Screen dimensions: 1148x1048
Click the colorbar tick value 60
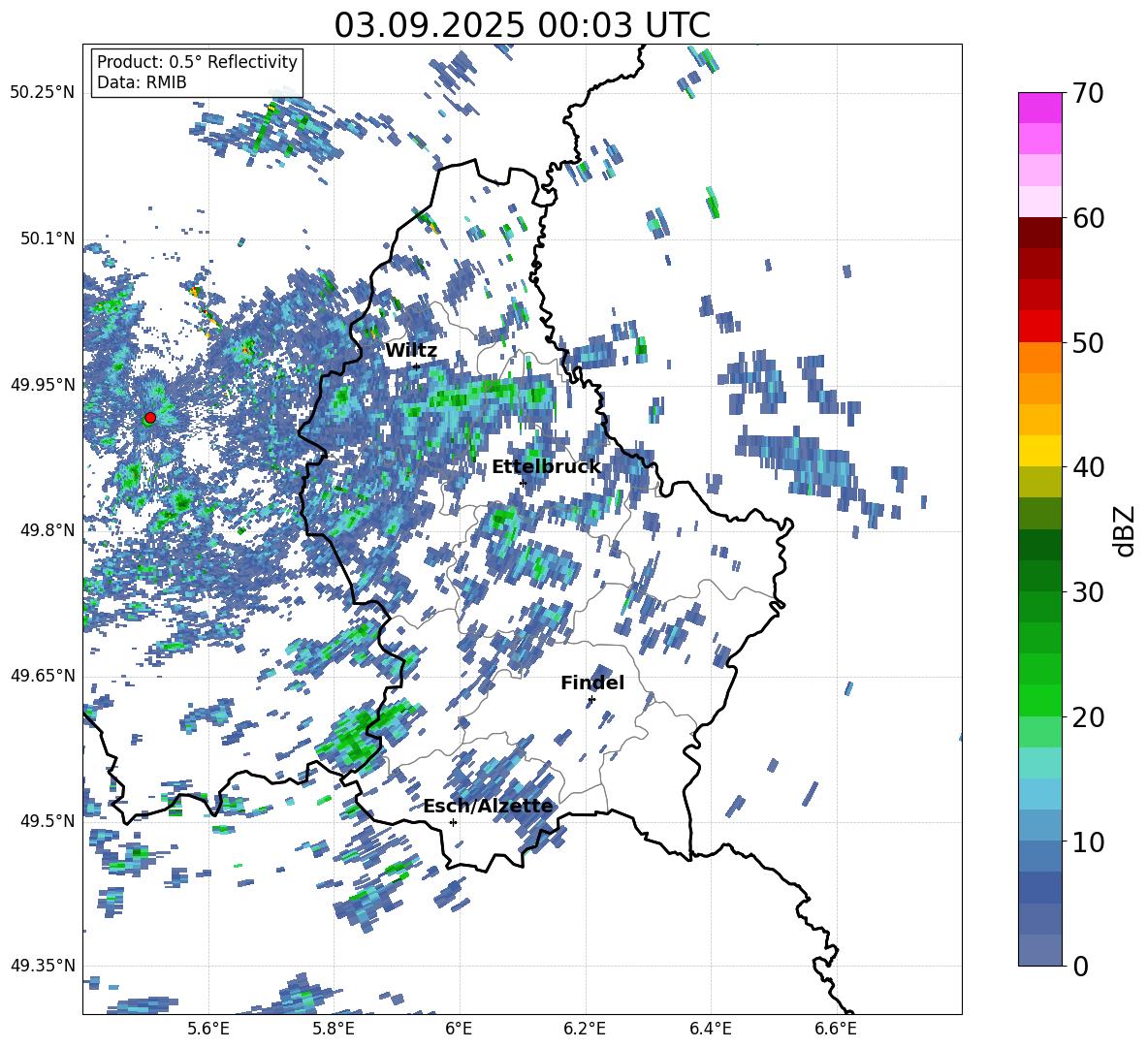(x=1089, y=218)
